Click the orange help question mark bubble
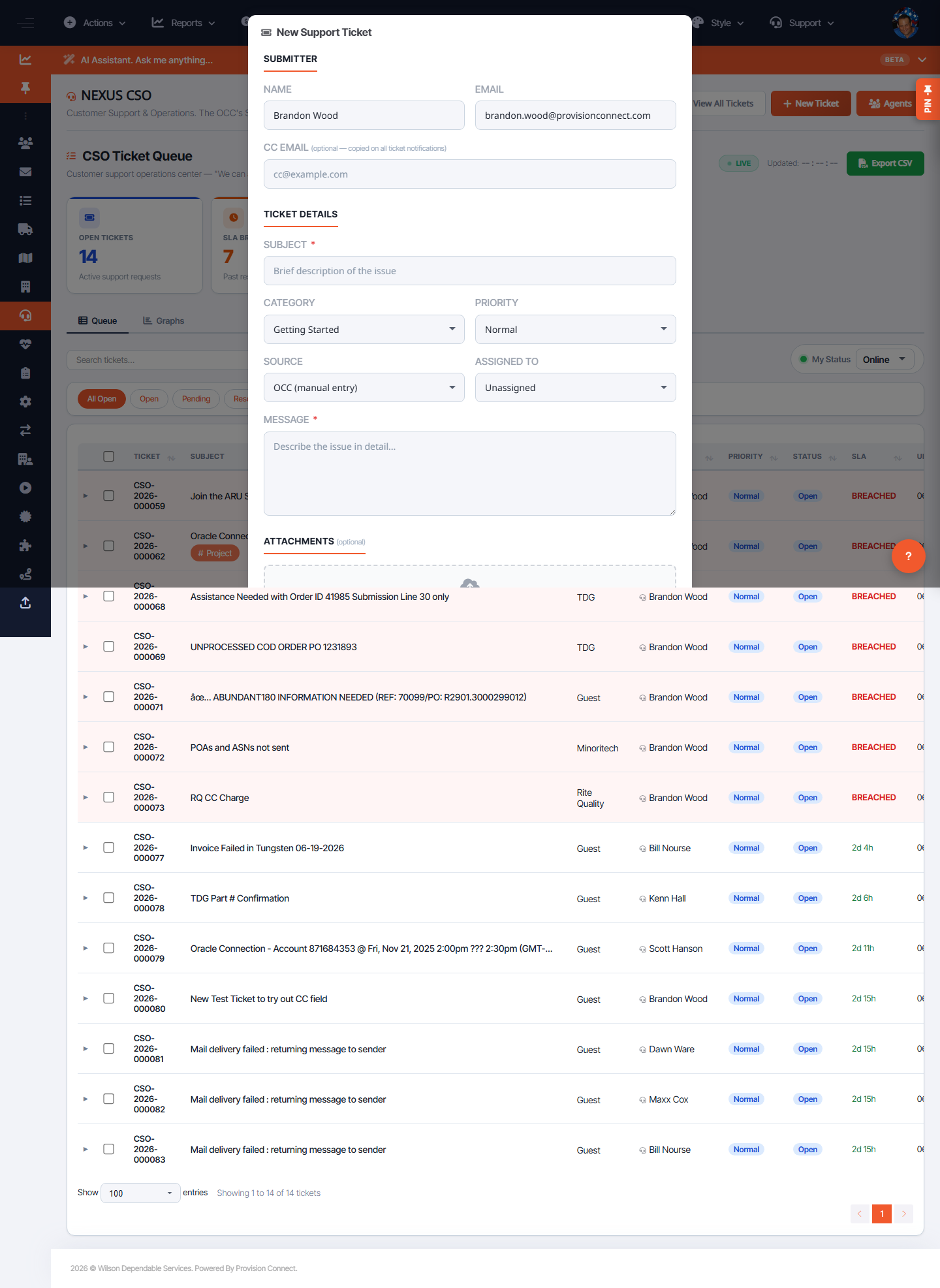Screen dimensions: 940x1288 pyautogui.click(x=908, y=556)
